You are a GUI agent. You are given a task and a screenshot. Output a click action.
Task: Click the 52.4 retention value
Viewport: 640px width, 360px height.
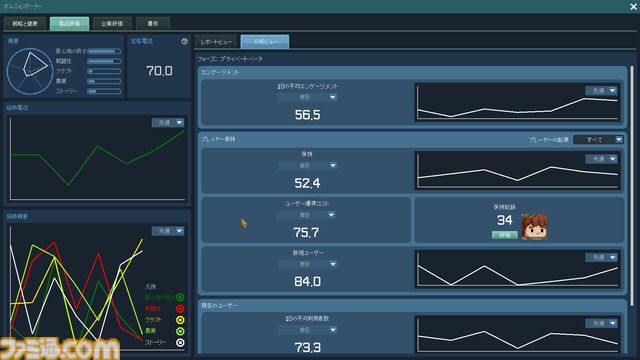click(307, 183)
